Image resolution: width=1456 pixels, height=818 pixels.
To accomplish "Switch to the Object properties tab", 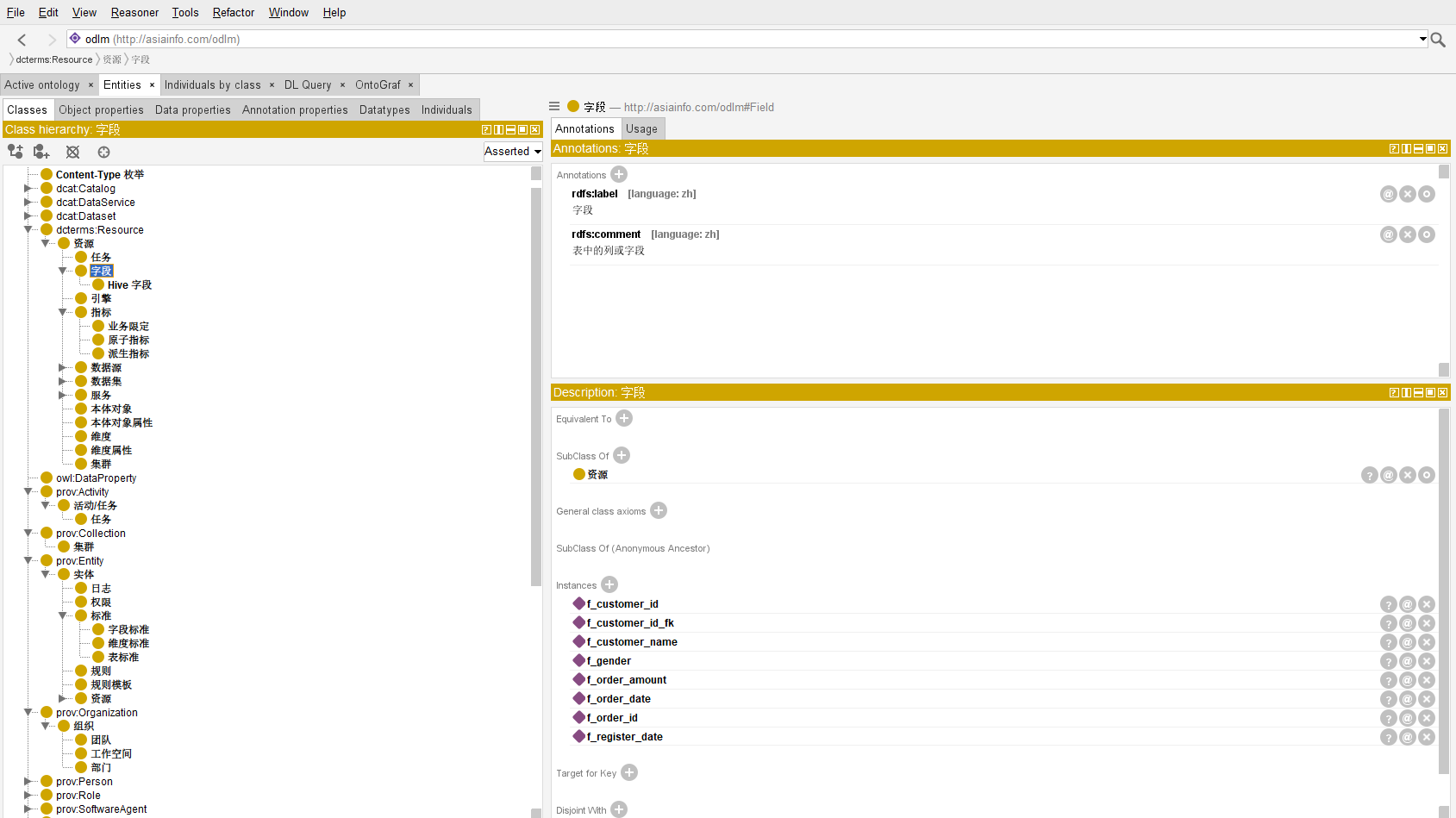I will 101,109.
